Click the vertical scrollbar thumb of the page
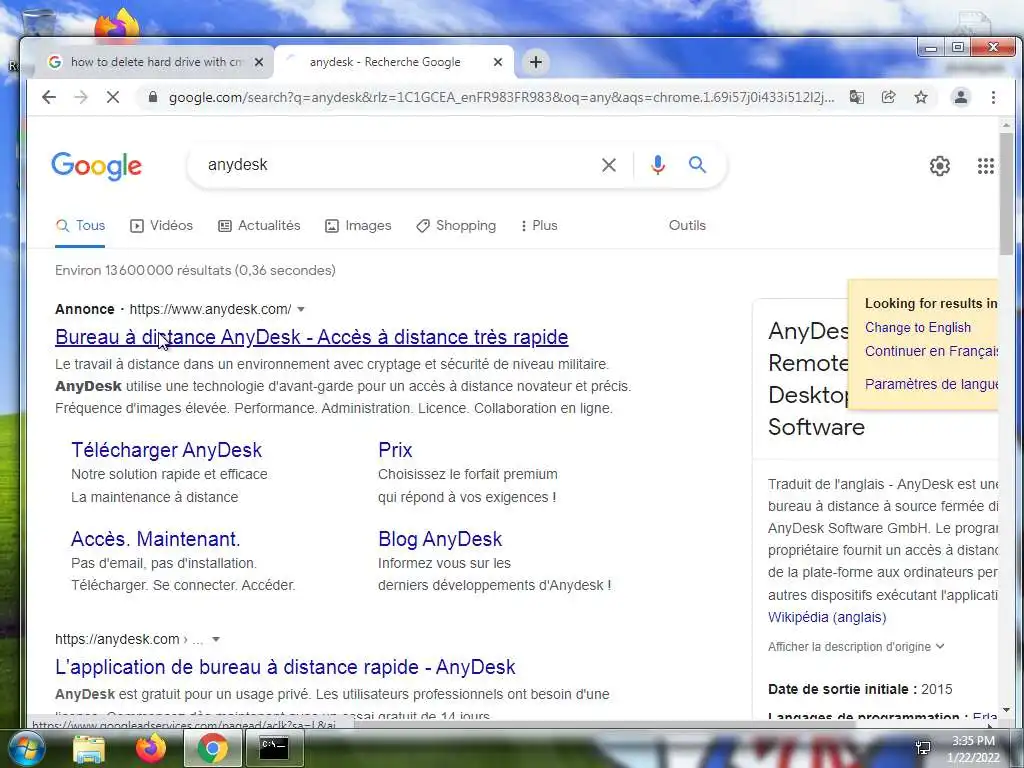The width and height of the screenshot is (1024, 768). click(1006, 193)
